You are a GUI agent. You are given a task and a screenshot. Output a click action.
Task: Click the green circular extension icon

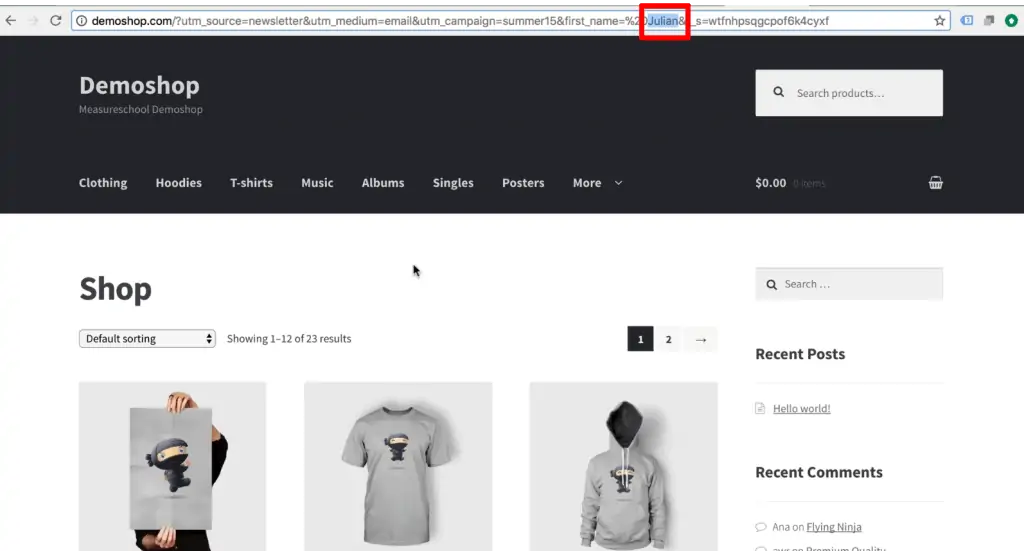tap(1011, 21)
